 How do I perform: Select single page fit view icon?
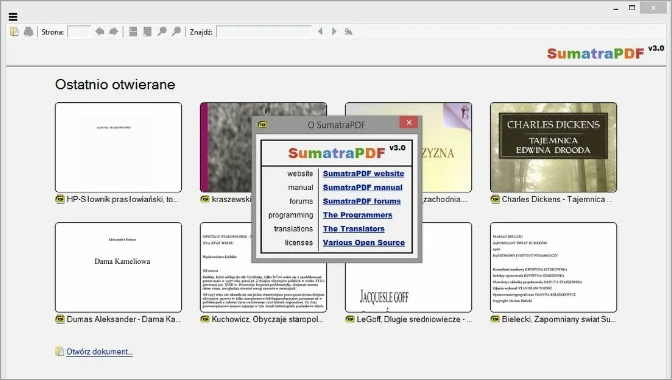[147, 32]
